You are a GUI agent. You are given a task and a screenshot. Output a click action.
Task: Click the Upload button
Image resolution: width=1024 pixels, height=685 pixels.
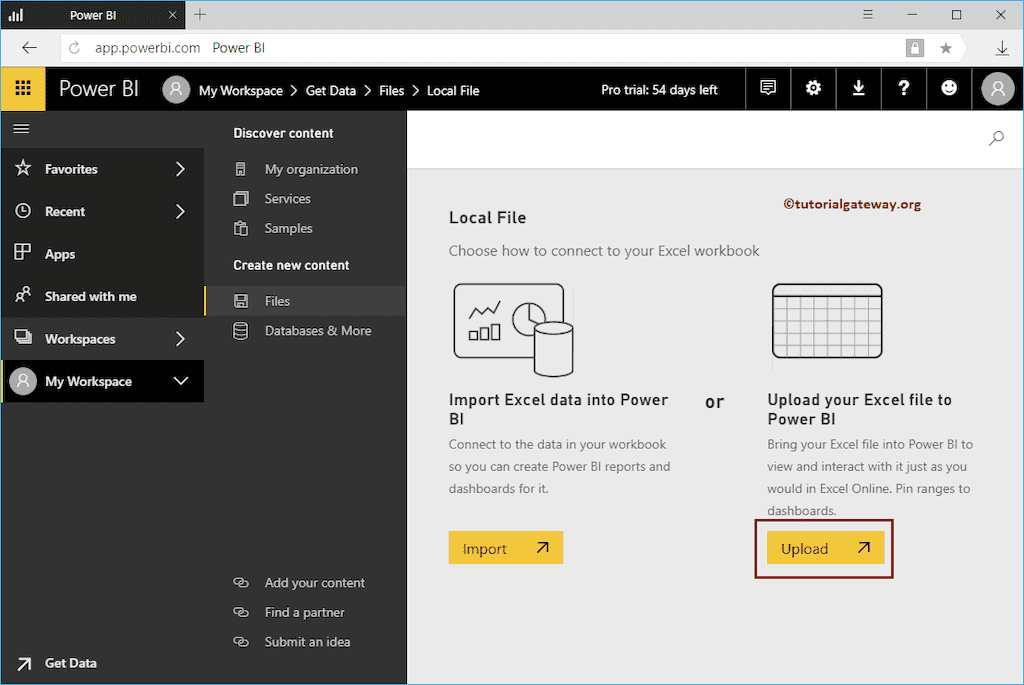pyautogui.click(x=823, y=548)
